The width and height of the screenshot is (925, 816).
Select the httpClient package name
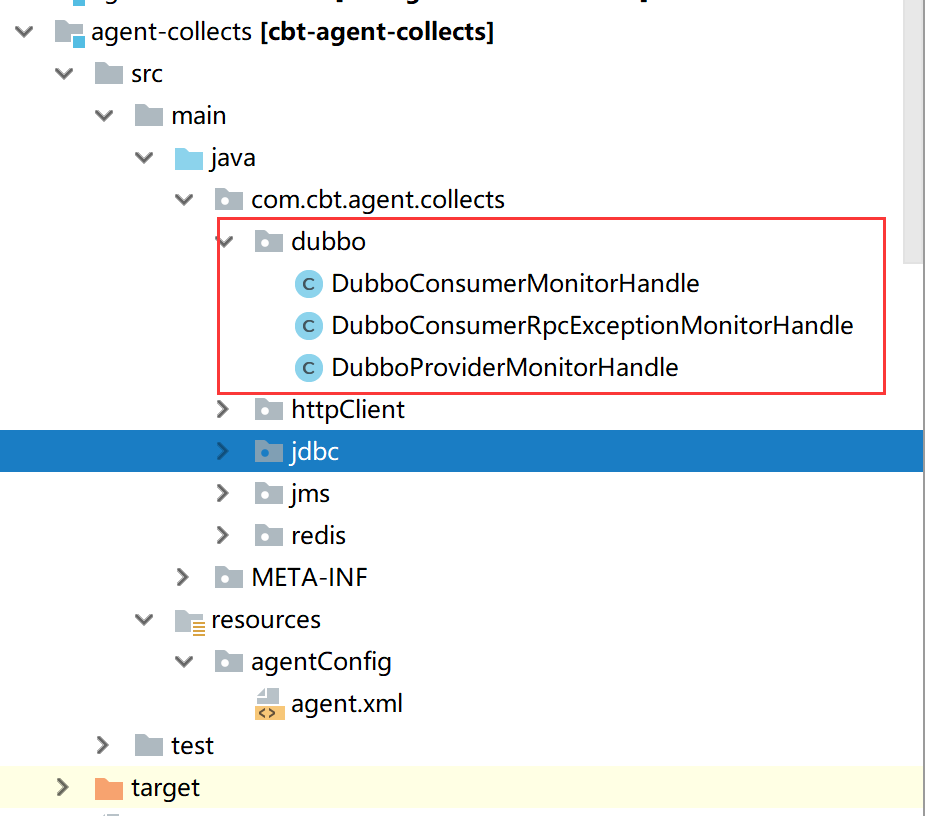tap(348, 409)
